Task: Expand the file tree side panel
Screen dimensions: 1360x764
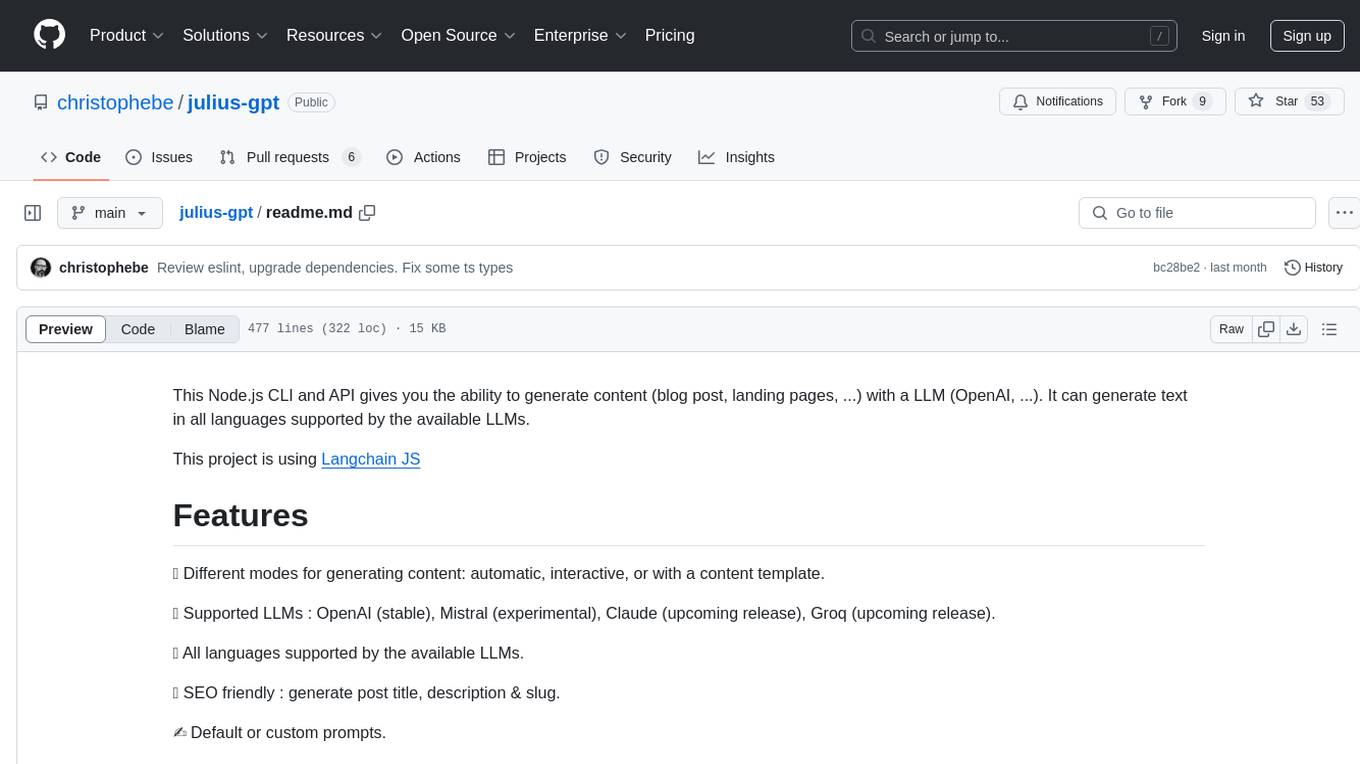Action: pos(33,213)
